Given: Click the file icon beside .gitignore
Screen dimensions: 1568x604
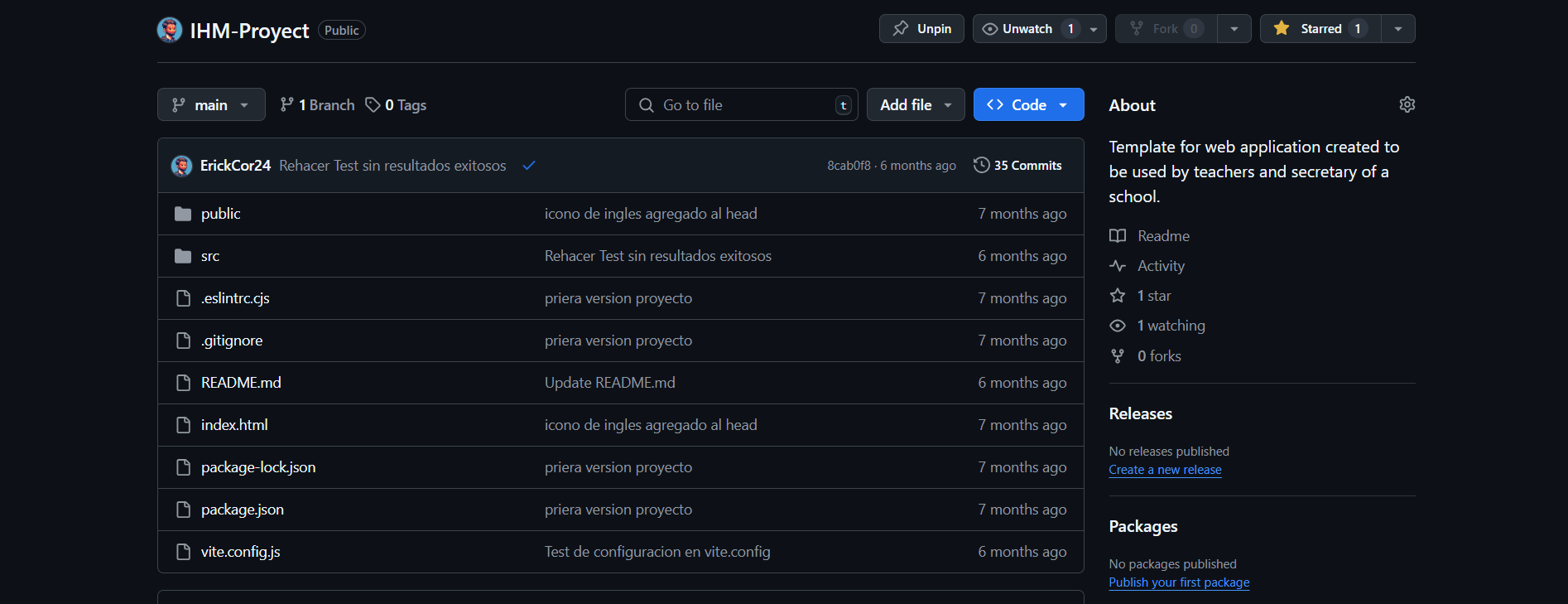Looking at the screenshot, I should (x=184, y=341).
